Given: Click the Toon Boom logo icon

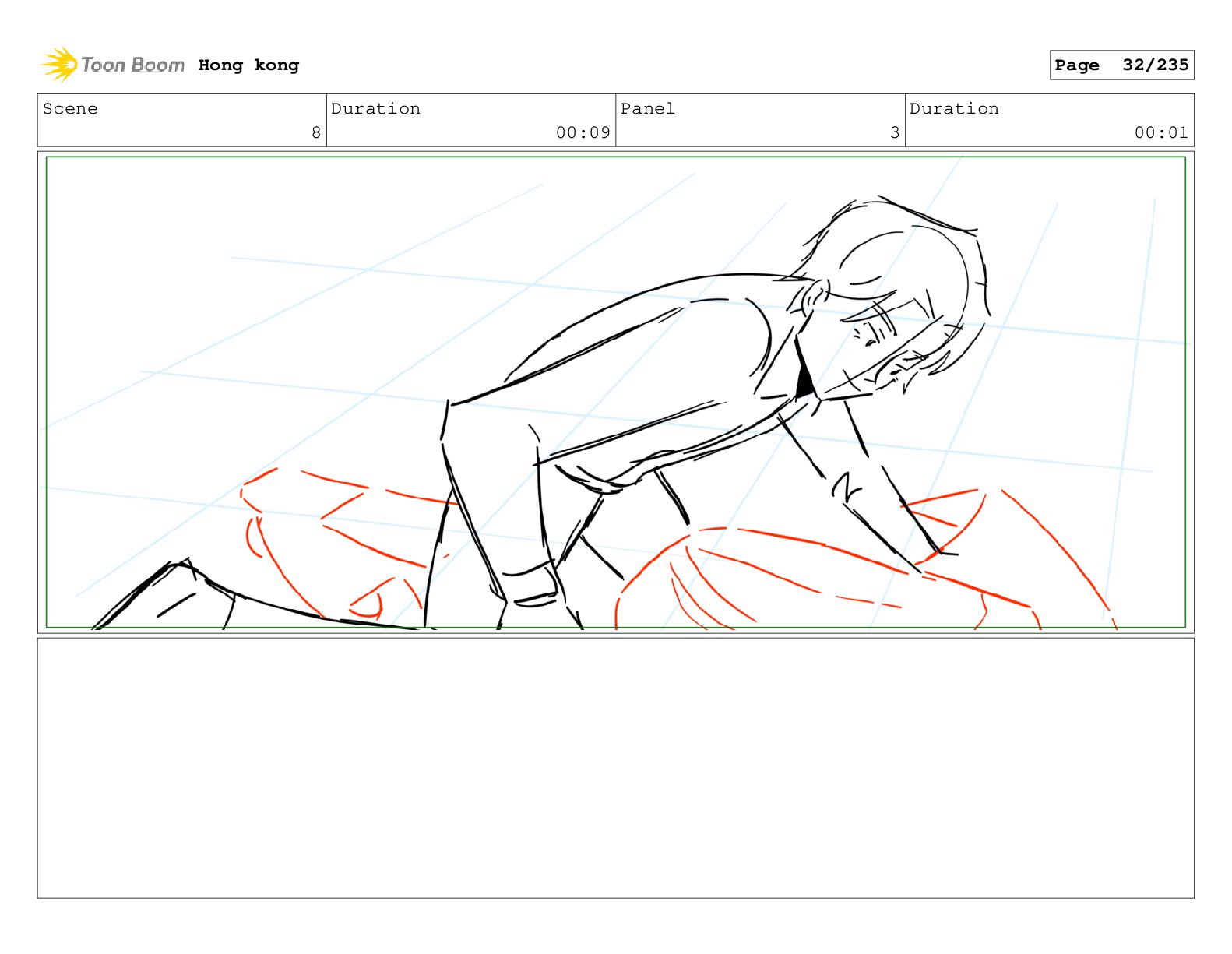Looking at the screenshot, I should 59,64.
